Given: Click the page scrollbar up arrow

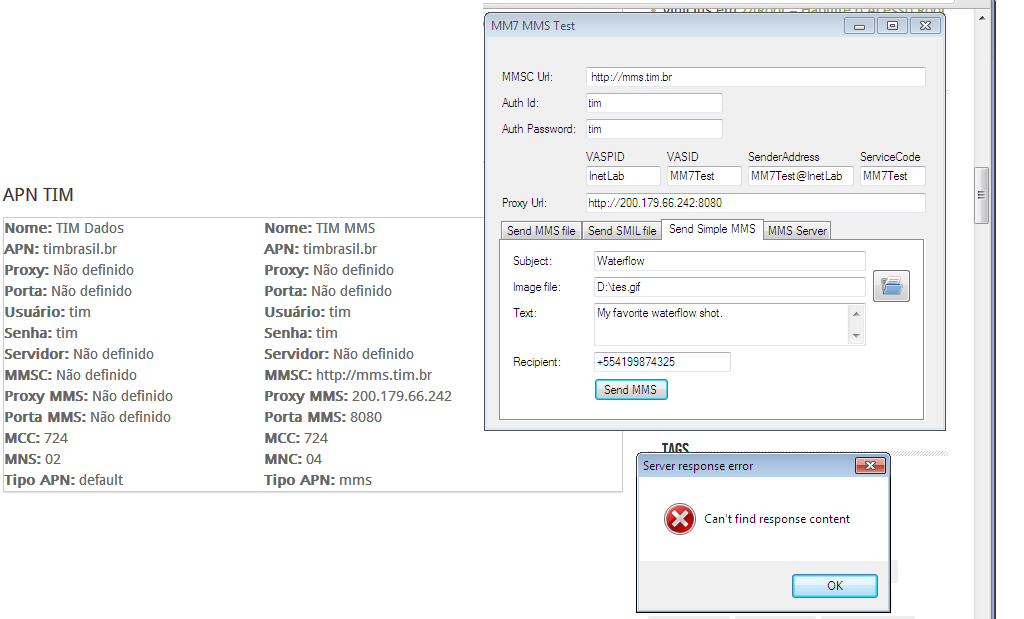Looking at the screenshot, I should [982, 18].
